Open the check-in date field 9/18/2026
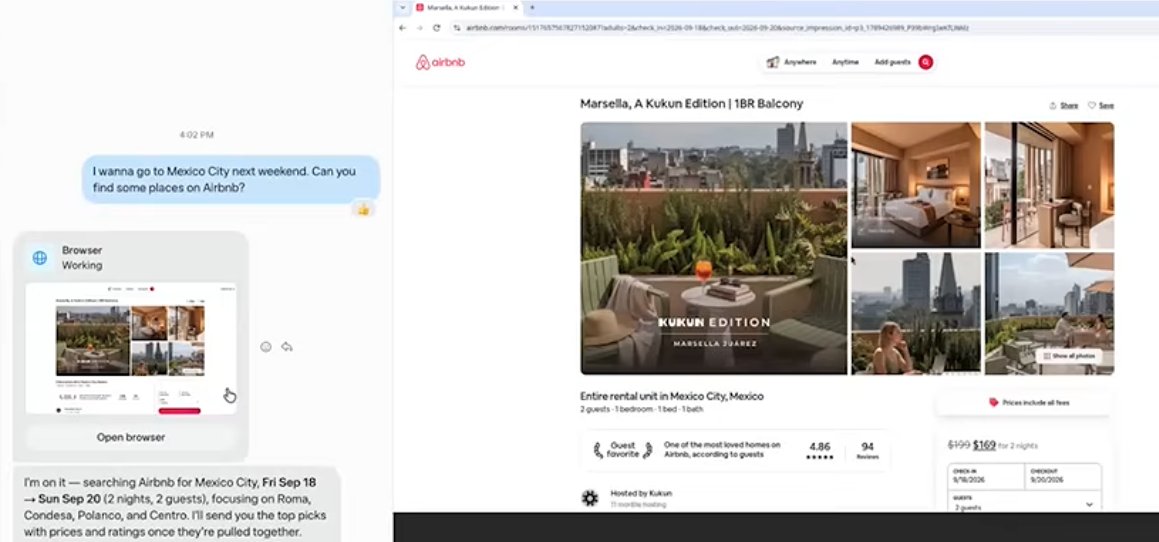This screenshot has width=1159, height=542. click(986, 476)
